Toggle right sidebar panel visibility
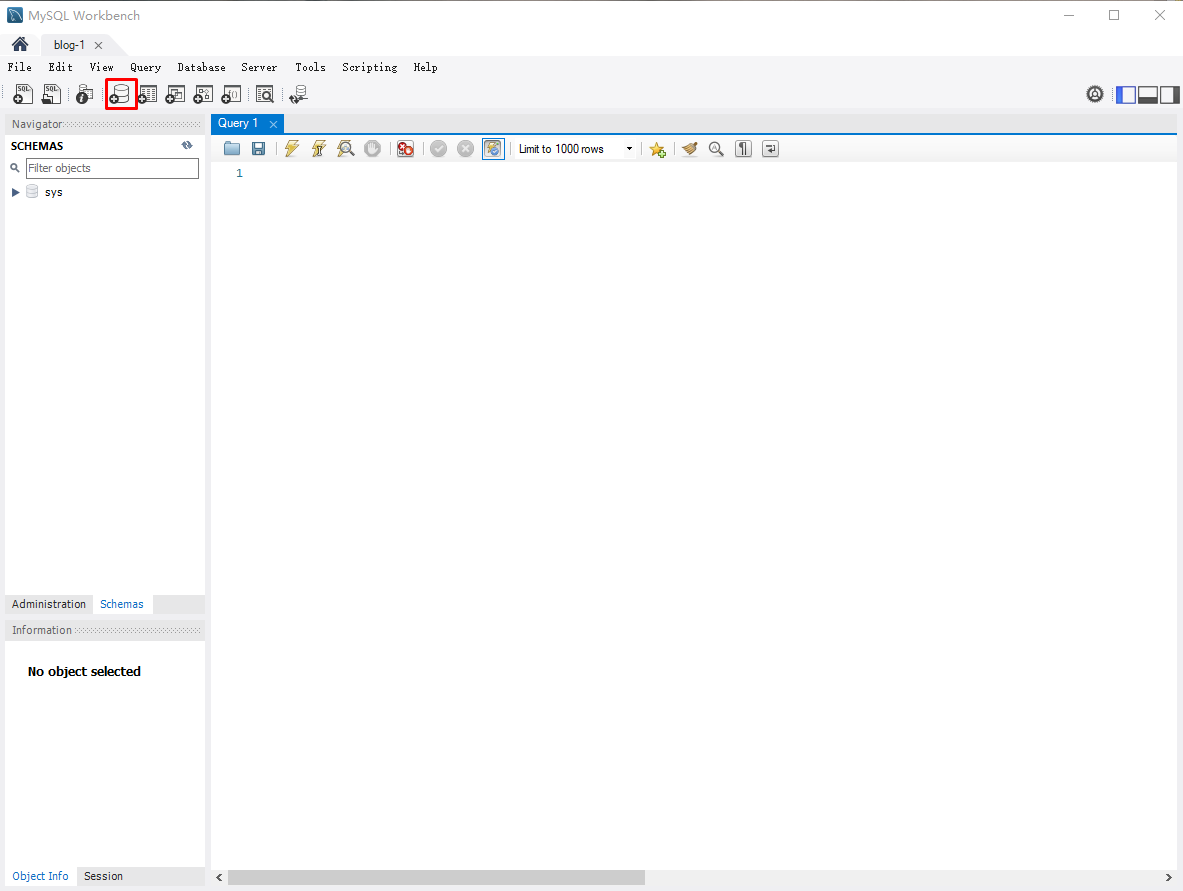The width and height of the screenshot is (1183, 891). [1169, 94]
